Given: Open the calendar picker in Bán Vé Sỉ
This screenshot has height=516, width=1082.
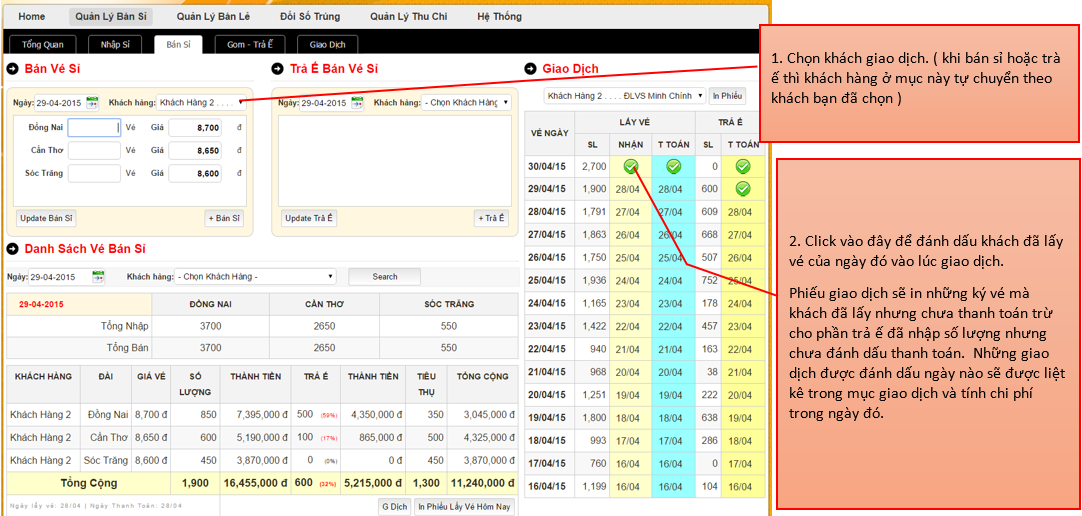Looking at the screenshot, I should (92, 102).
